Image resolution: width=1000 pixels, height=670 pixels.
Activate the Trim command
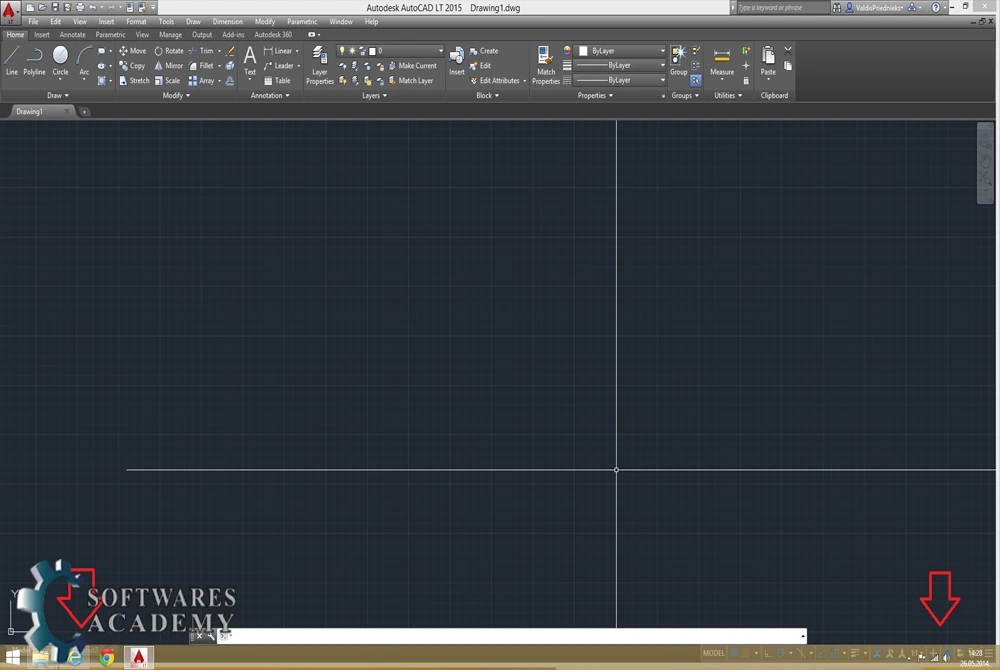pyautogui.click(x=201, y=50)
